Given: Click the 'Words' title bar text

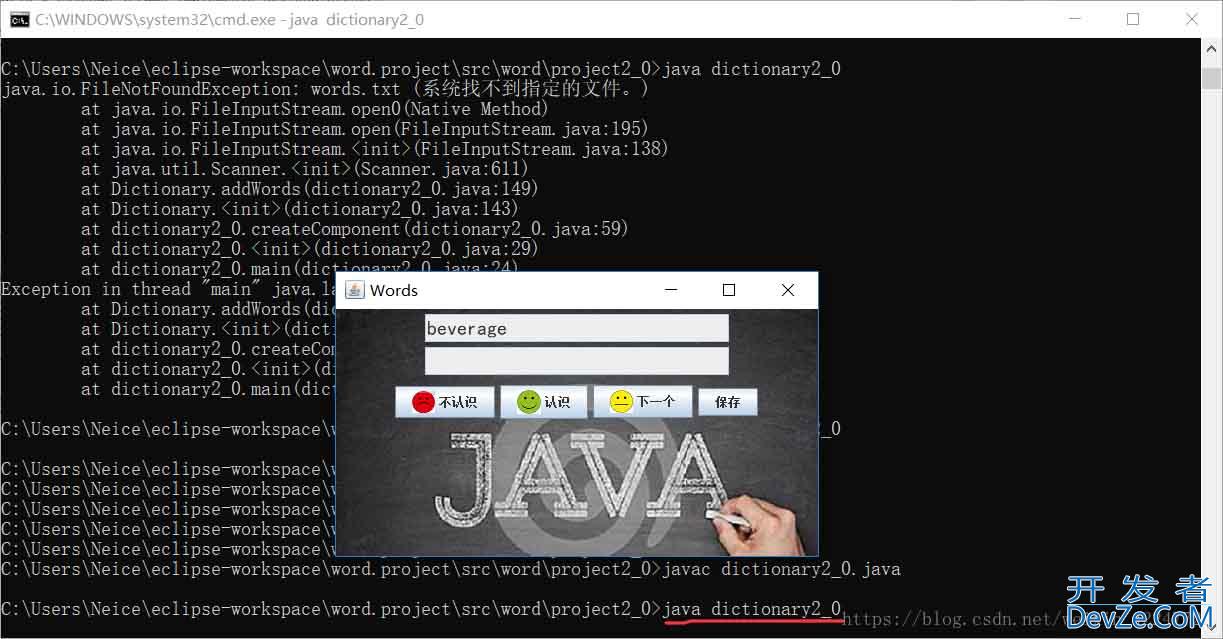Looking at the screenshot, I should click(394, 290).
